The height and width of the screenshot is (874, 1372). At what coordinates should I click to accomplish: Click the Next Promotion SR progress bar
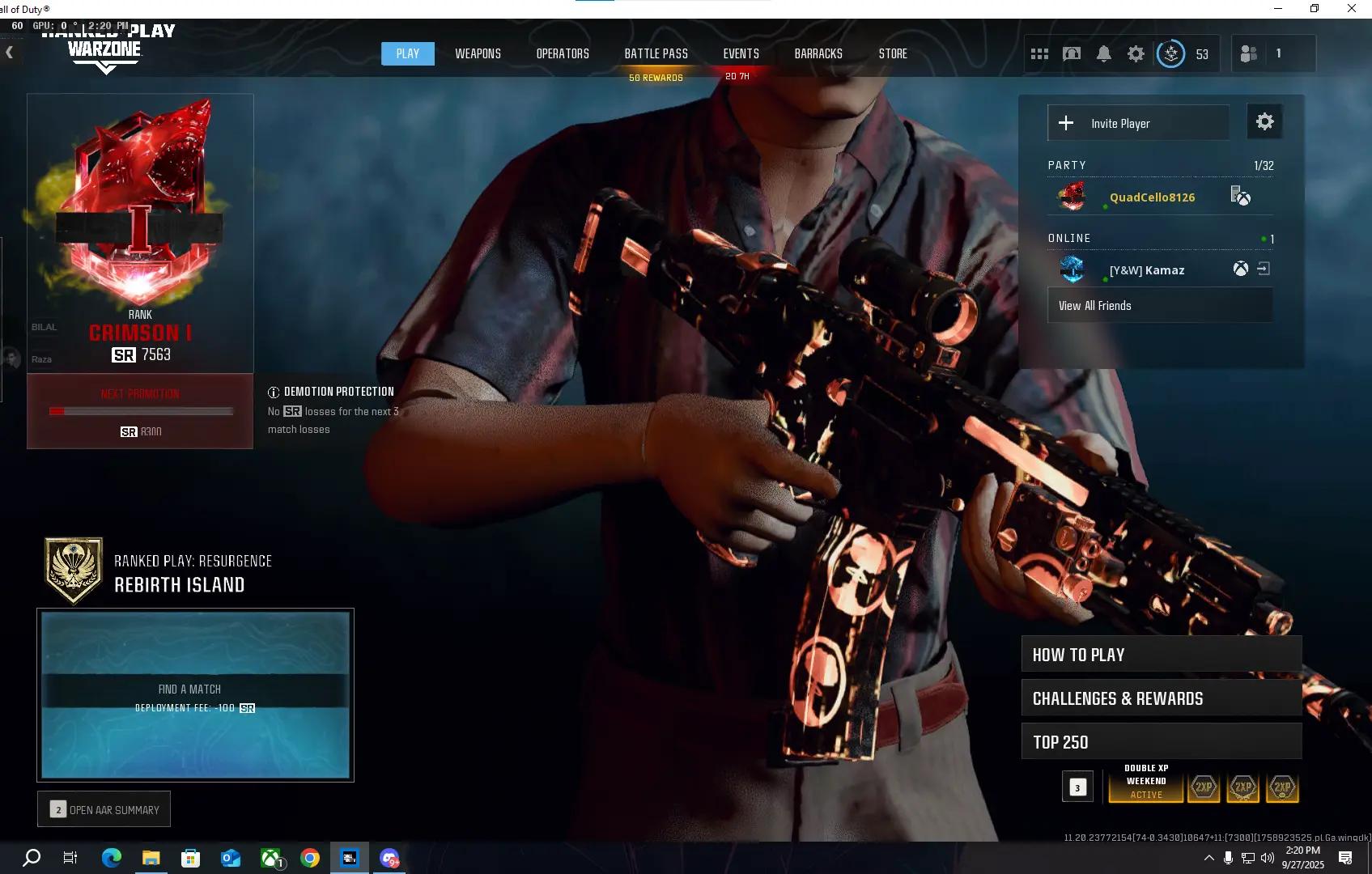pos(141,412)
